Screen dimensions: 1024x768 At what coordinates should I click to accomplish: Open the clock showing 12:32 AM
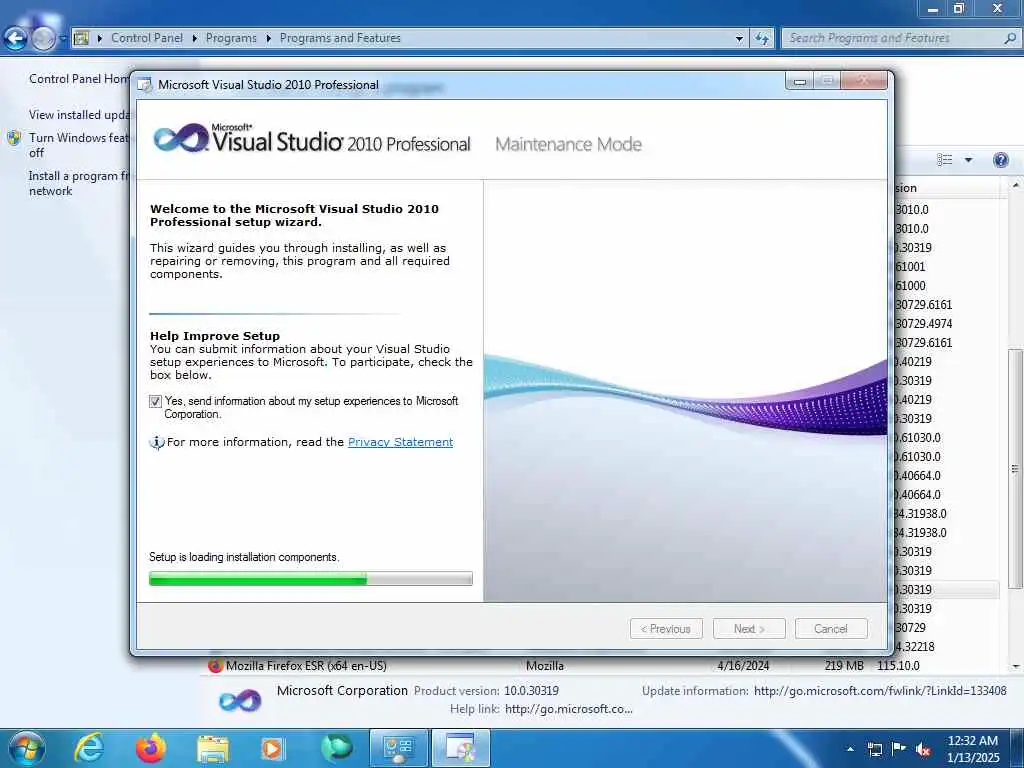pyautogui.click(x=973, y=749)
